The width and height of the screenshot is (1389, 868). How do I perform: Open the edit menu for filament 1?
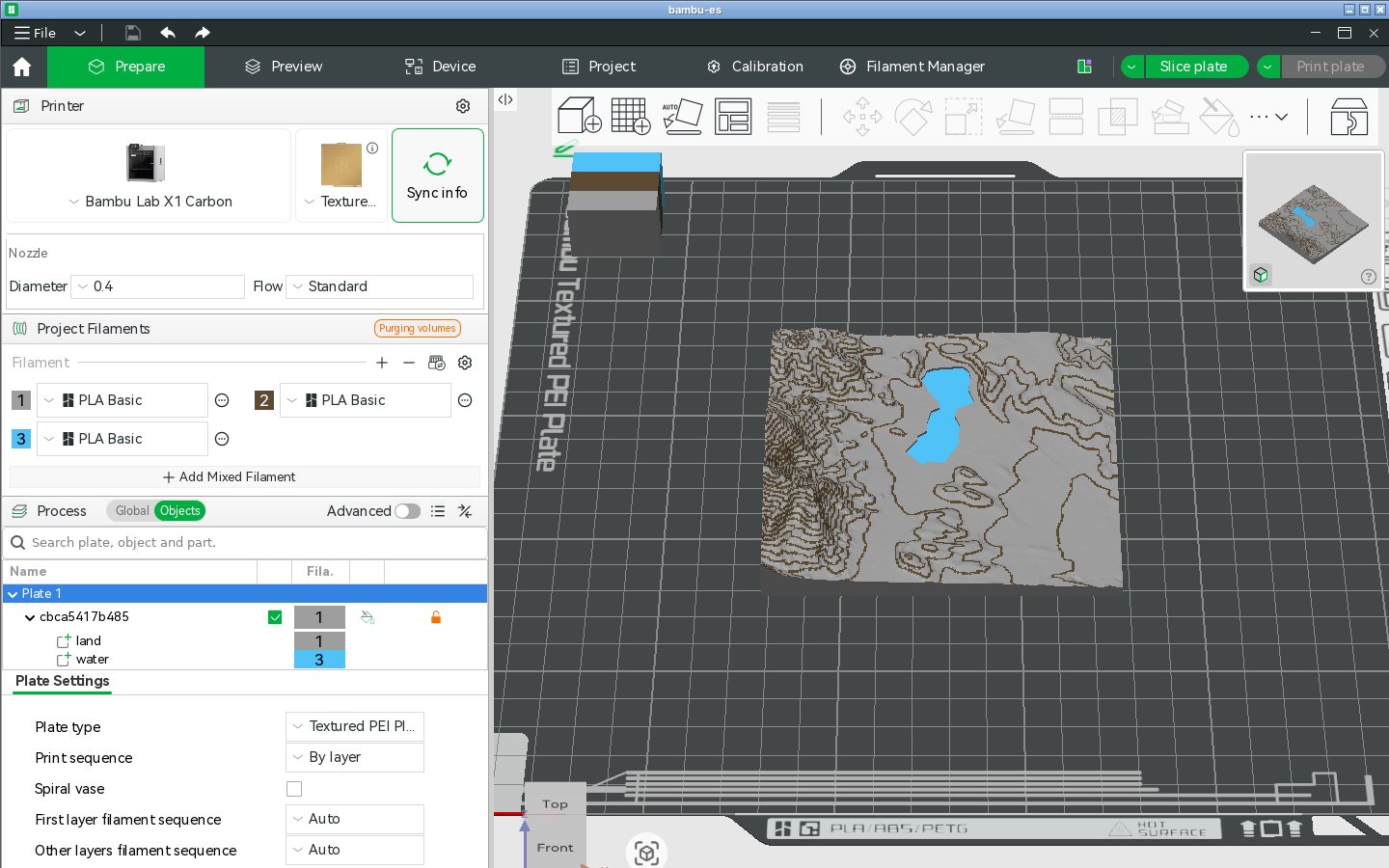click(222, 400)
